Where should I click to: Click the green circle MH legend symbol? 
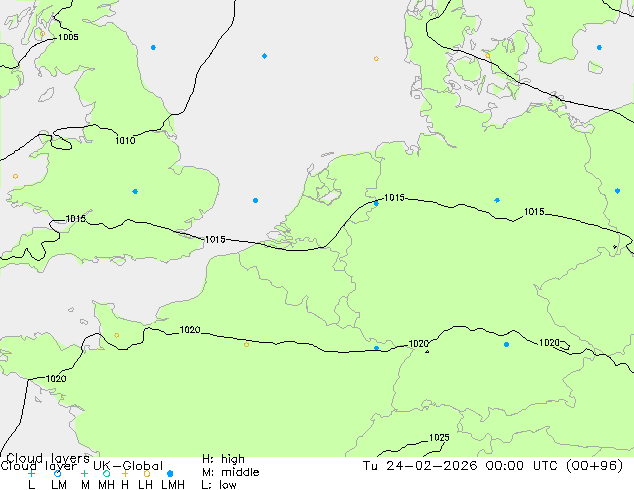pyautogui.click(x=106, y=473)
